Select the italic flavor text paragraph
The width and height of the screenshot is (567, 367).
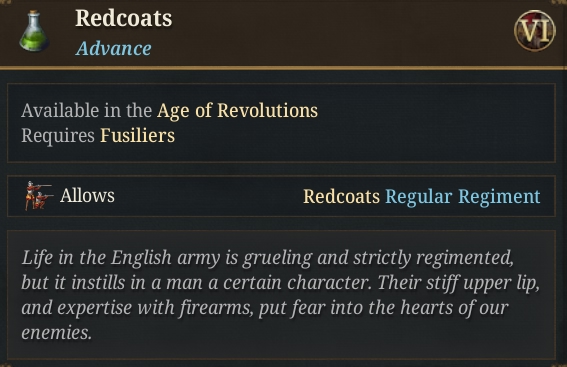coord(281,295)
